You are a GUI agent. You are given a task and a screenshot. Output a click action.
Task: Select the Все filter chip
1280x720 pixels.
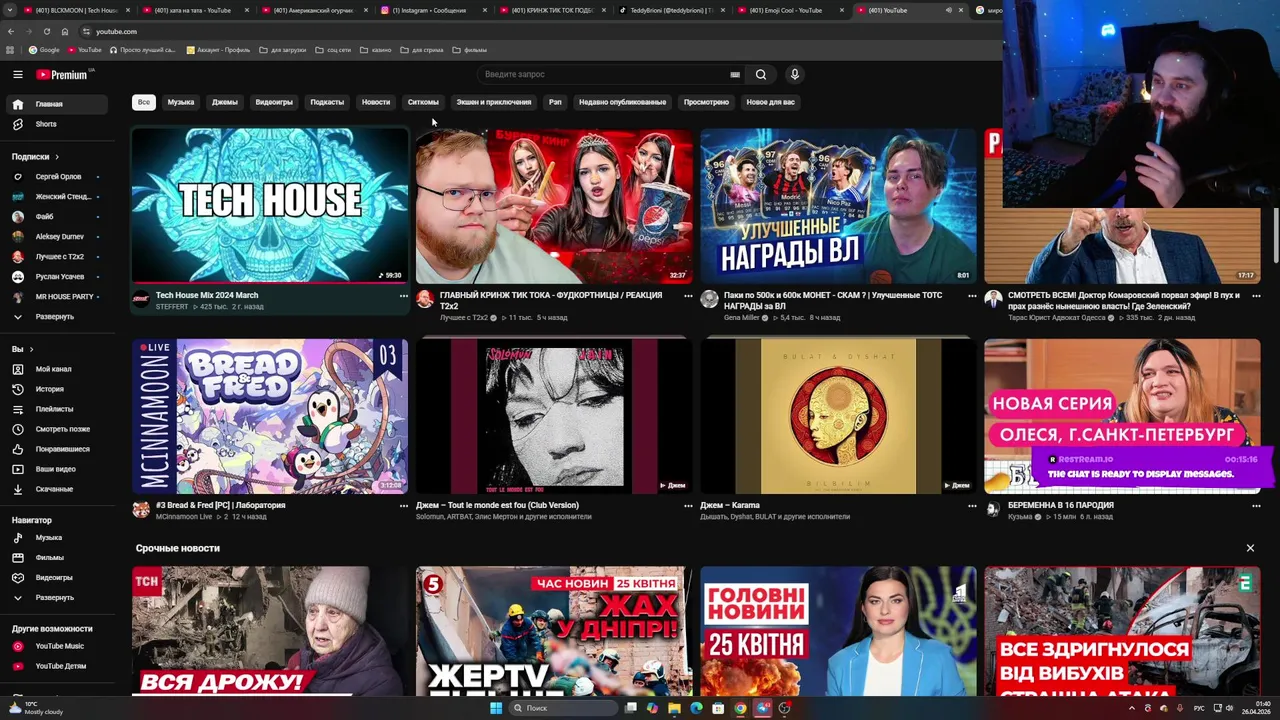click(x=144, y=102)
